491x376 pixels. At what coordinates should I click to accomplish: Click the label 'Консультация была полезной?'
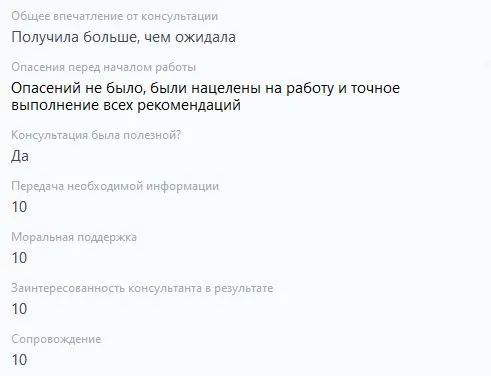pyautogui.click(x=96, y=135)
